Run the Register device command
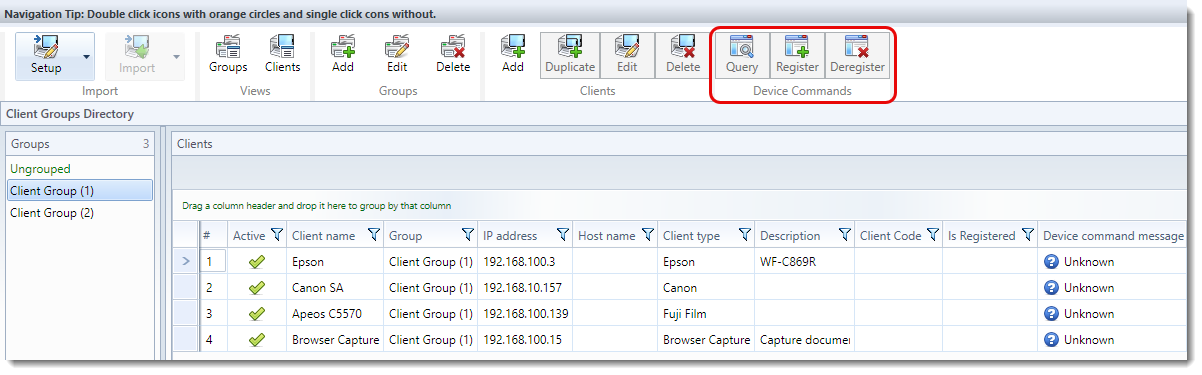The image size is (1202, 375). pyautogui.click(x=797, y=56)
